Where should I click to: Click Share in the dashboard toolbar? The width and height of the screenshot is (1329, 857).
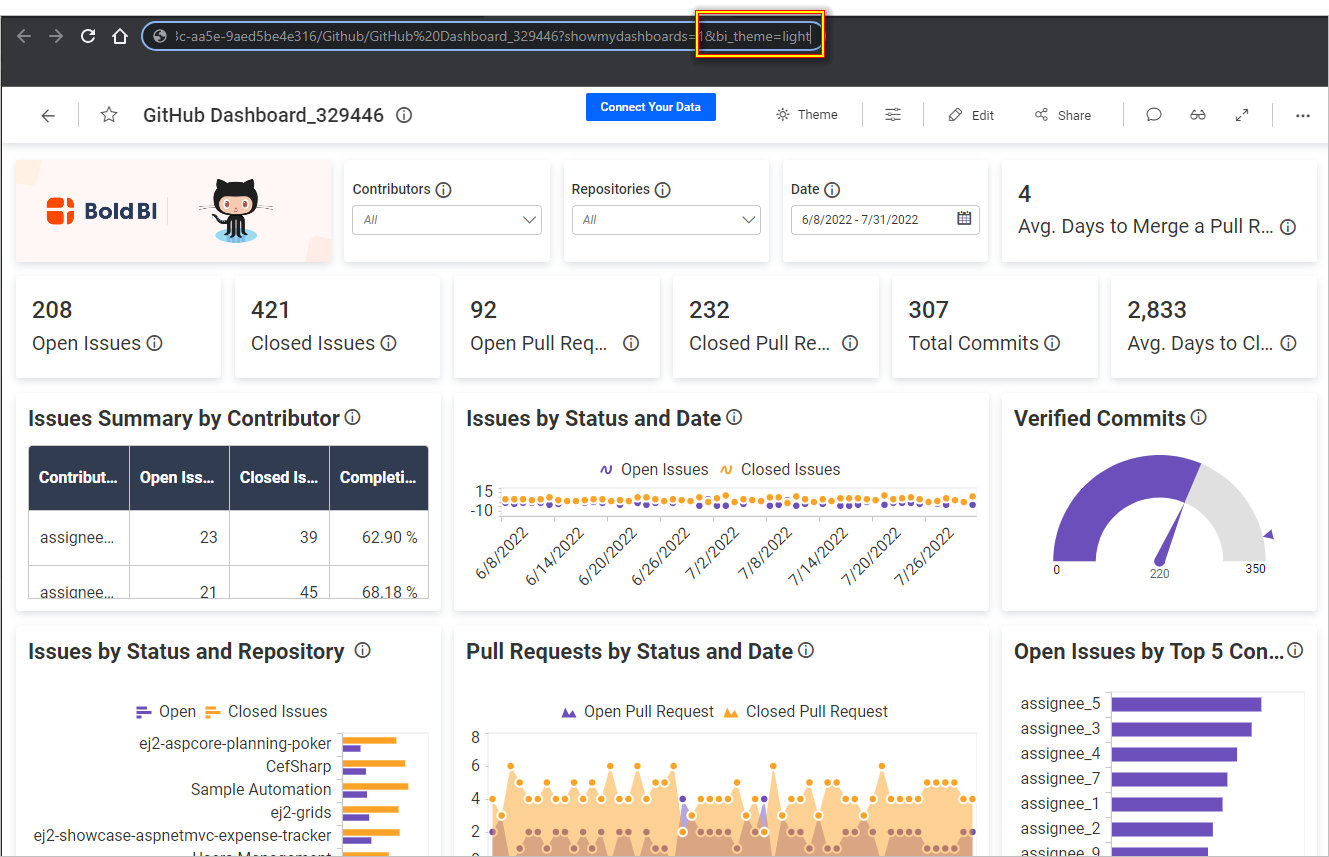pyautogui.click(x=1063, y=115)
